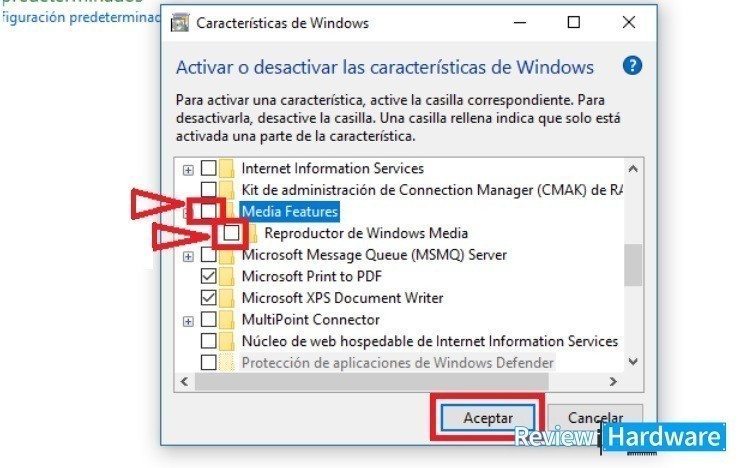
Task: Select the Media Features tree item
Action: (290, 211)
